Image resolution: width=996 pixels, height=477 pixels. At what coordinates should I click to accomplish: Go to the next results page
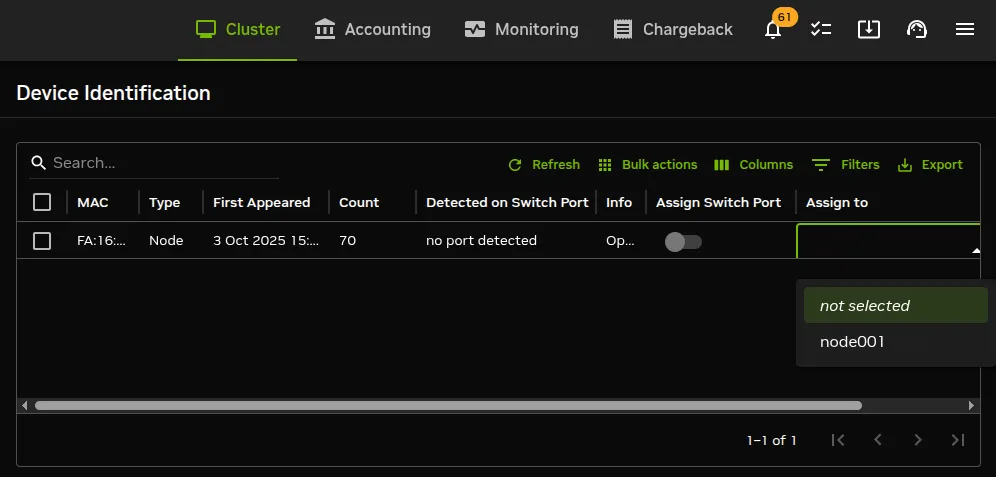pyautogui.click(x=917, y=440)
